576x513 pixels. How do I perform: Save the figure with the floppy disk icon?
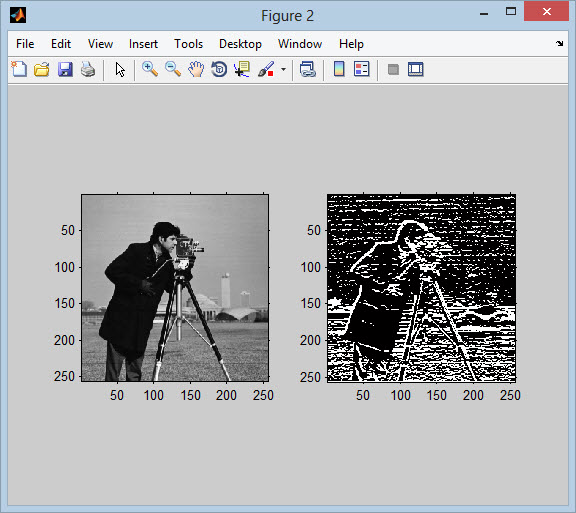[65, 69]
